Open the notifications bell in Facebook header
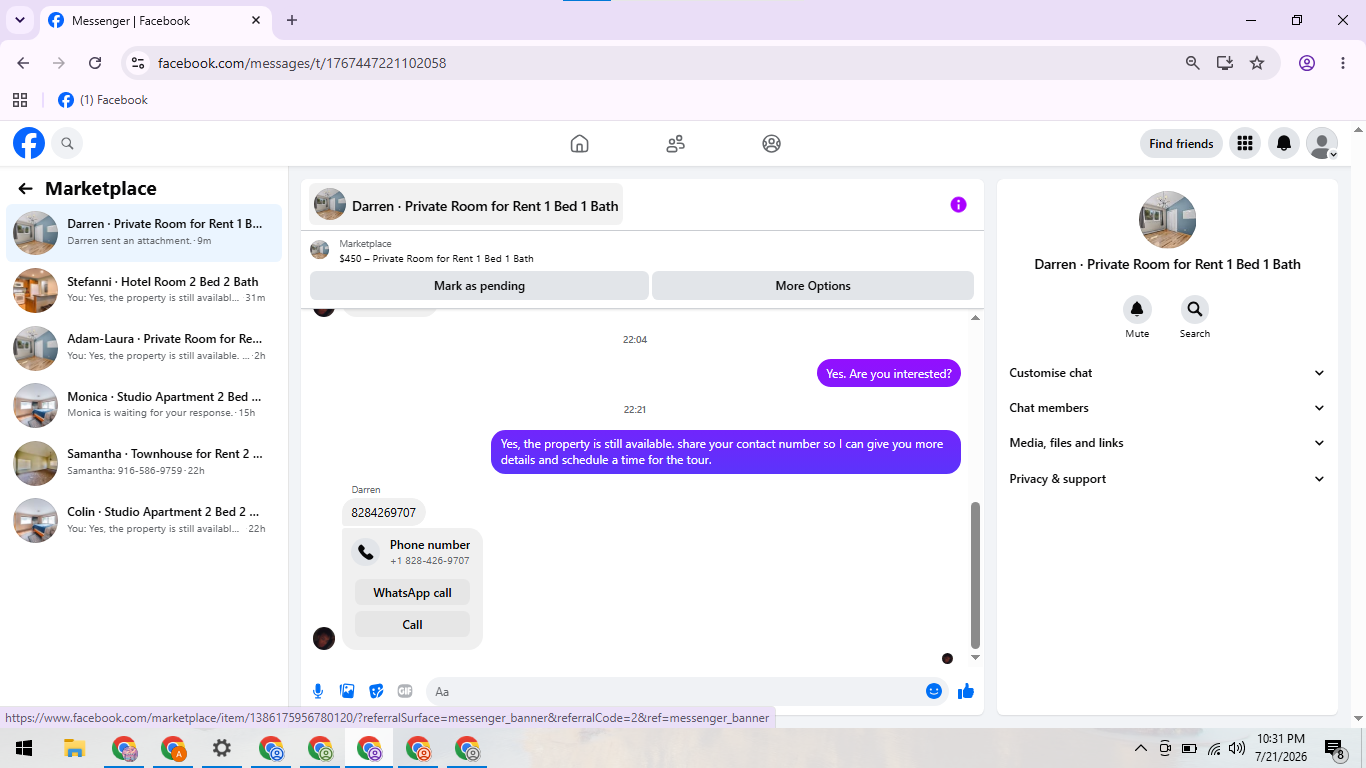The image size is (1366, 768). [1284, 143]
